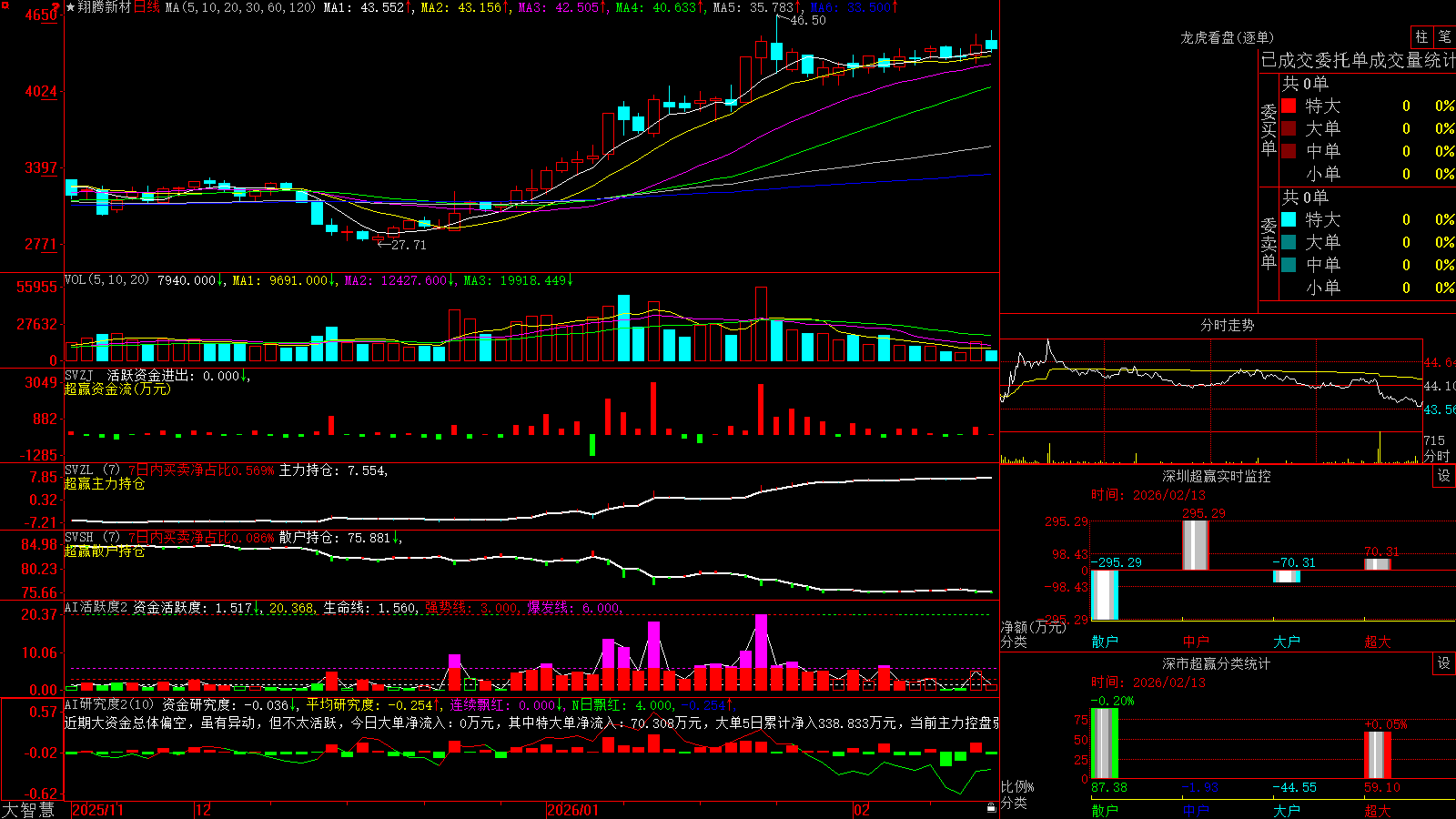Viewport: 1456px width, 819px height.
Task: Click the cyan 特大 sell order swatch
Action: (1289, 219)
